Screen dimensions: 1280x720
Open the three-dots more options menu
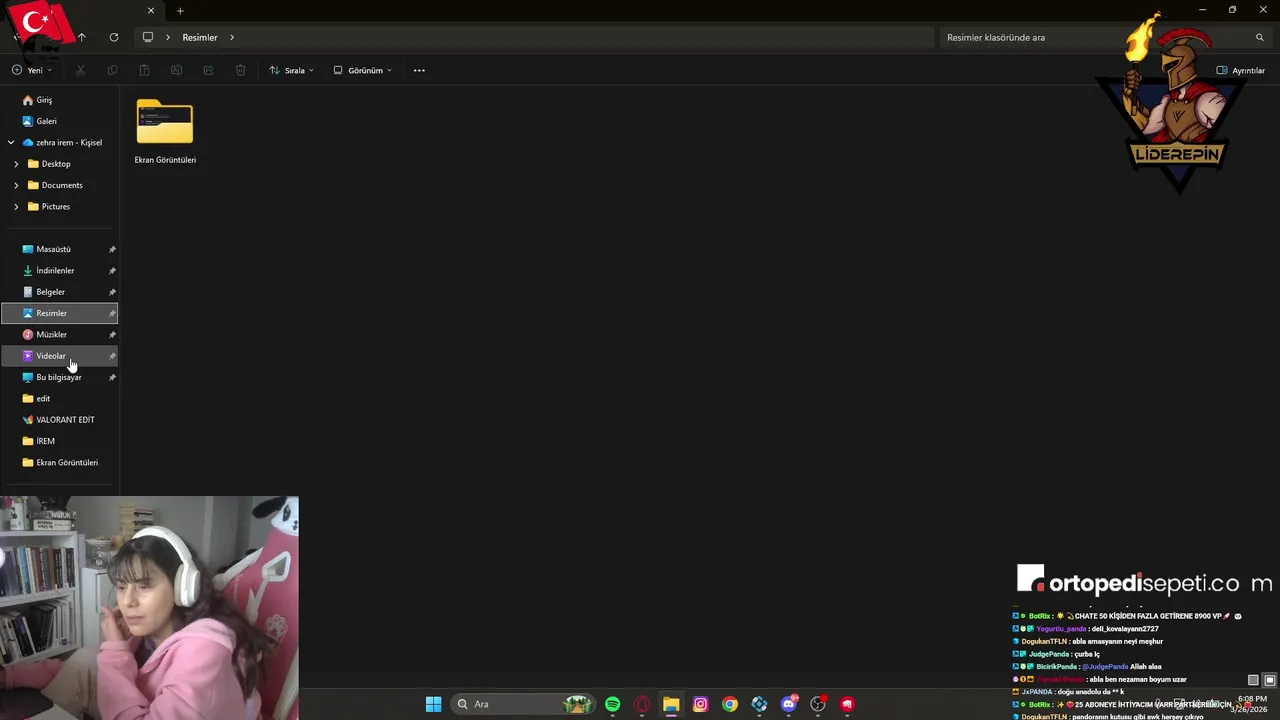pos(419,70)
